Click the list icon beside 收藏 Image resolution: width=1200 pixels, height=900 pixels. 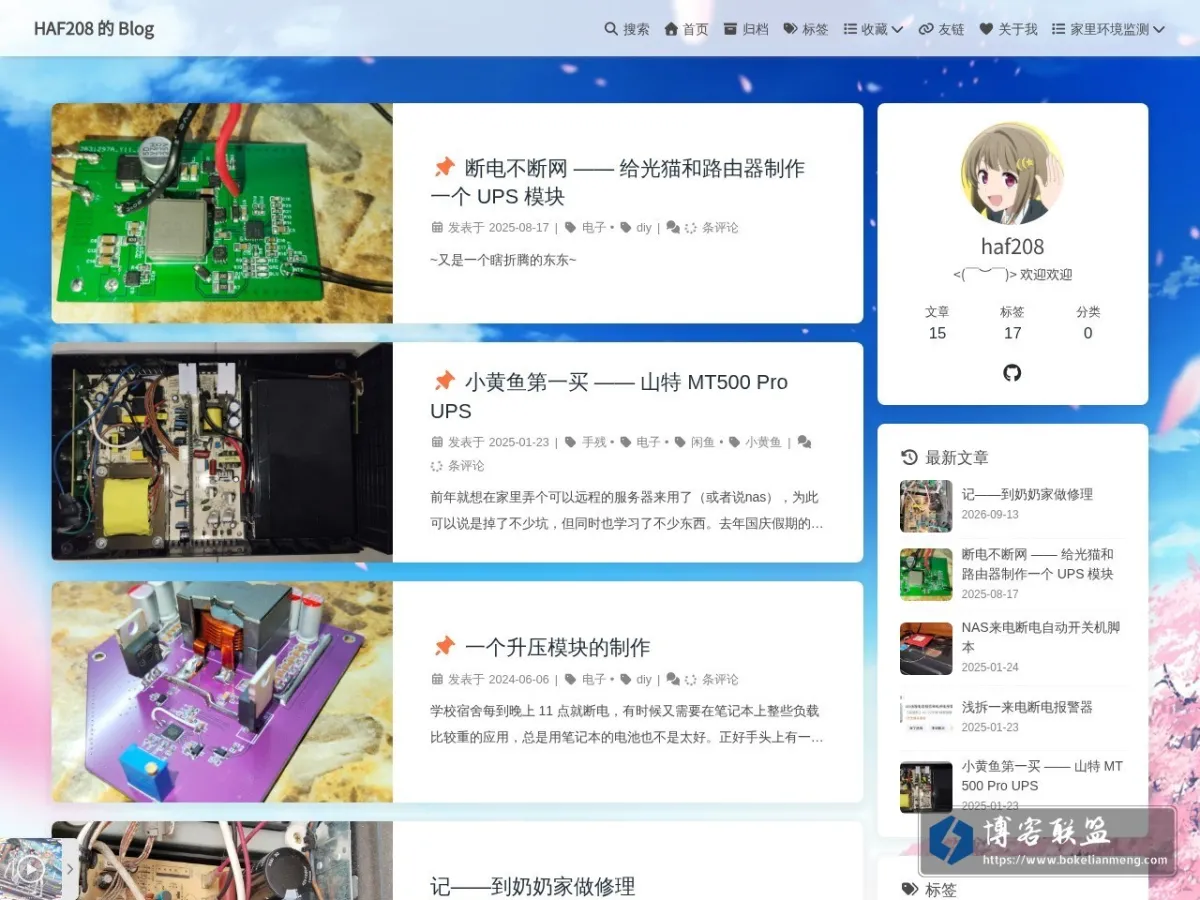[850, 29]
